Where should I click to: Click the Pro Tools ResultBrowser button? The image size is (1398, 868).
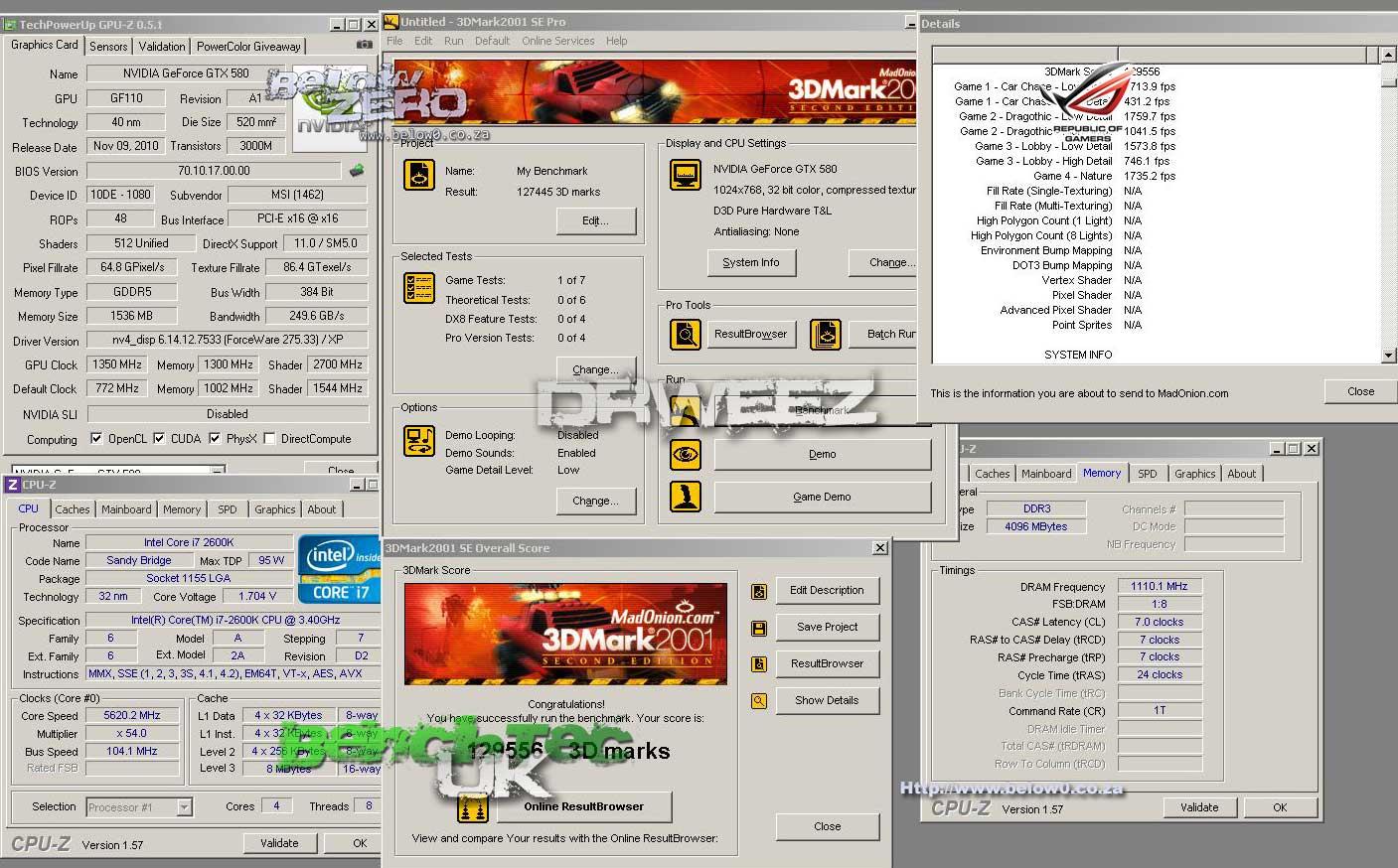pyautogui.click(x=751, y=334)
